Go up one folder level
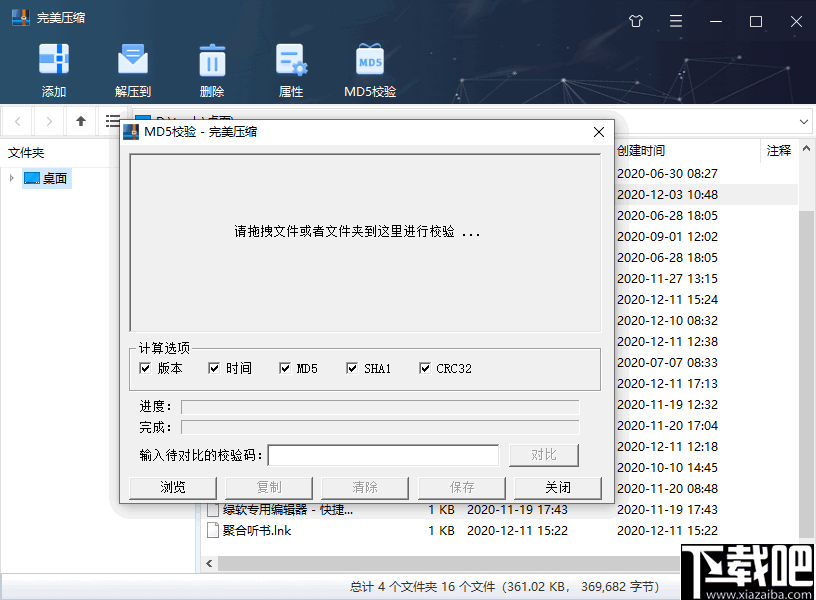Screen dimensions: 816x600 coord(81,121)
